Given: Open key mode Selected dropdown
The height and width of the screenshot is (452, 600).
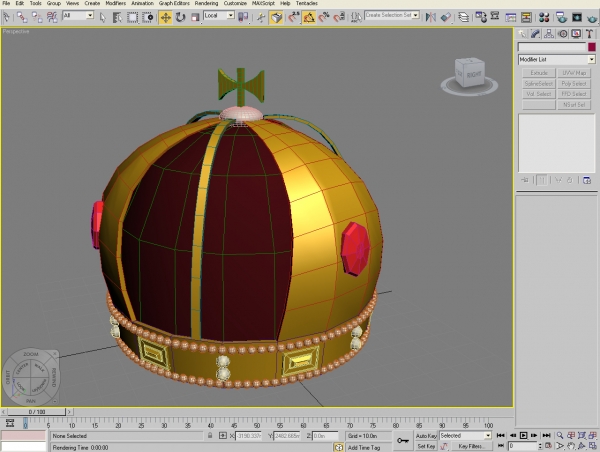Looking at the screenshot, I should 488,436.
